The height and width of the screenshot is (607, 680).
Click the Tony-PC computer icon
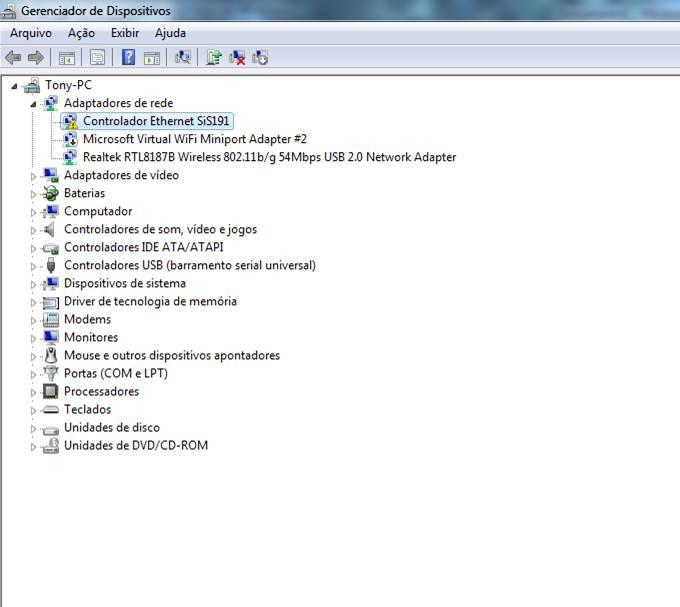(32, 85)
